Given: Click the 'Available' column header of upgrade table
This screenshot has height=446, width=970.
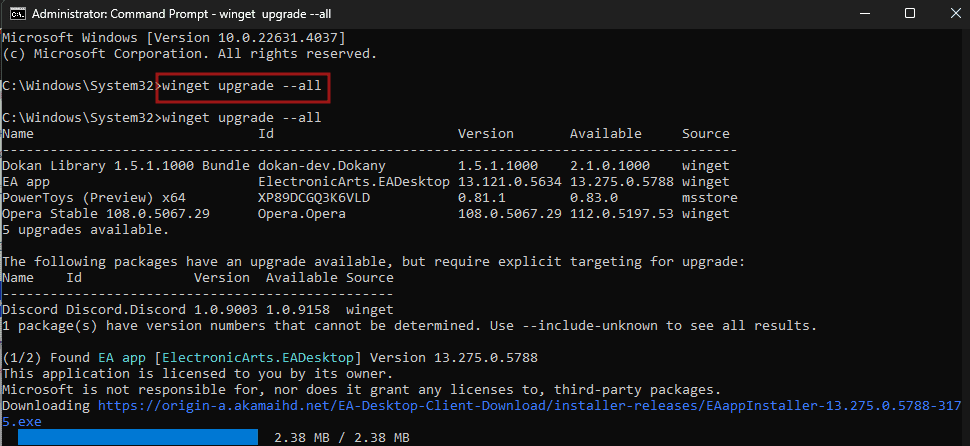Looking at the screenshot, I should pyautogui.click(x=606, y=134).
